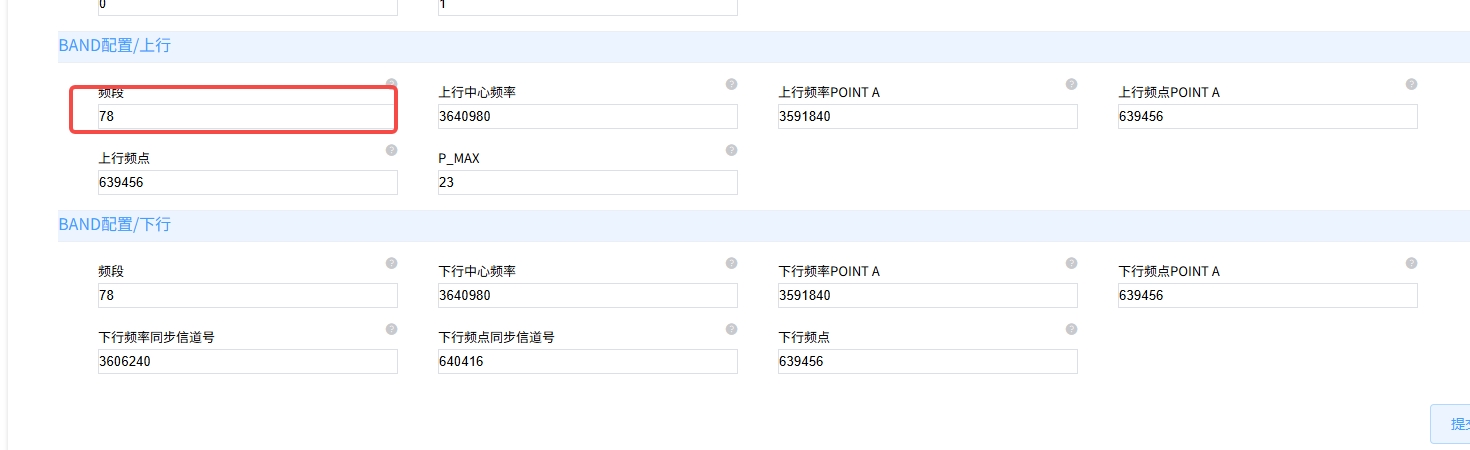Image resolution: width=1470 pixels, height=450 pixels.
Task: Open help icon for 上行中心频率 field
Action: (731, 84)
